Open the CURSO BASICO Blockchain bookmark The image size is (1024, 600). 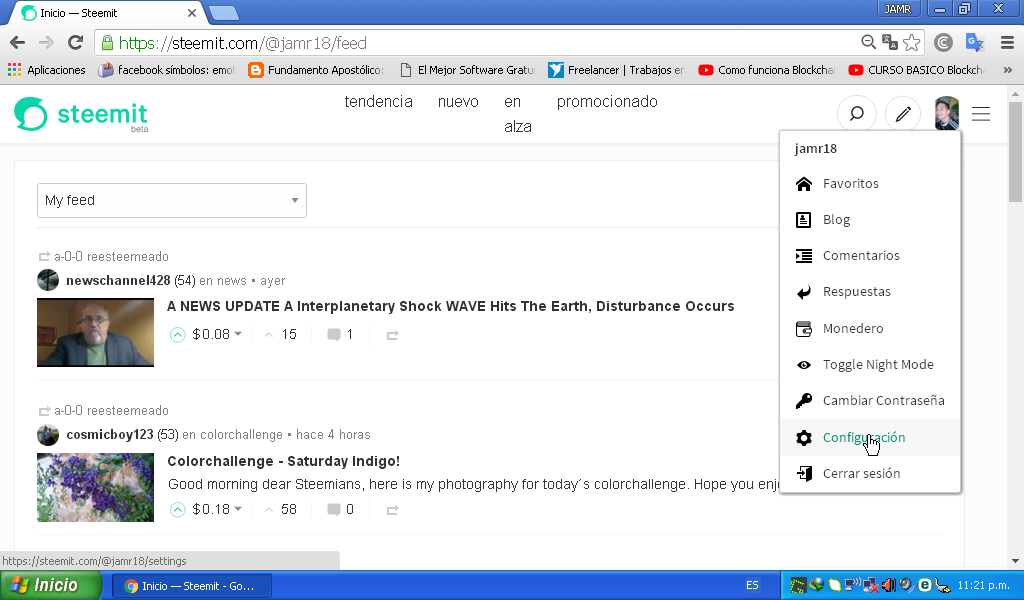[916, 70]
